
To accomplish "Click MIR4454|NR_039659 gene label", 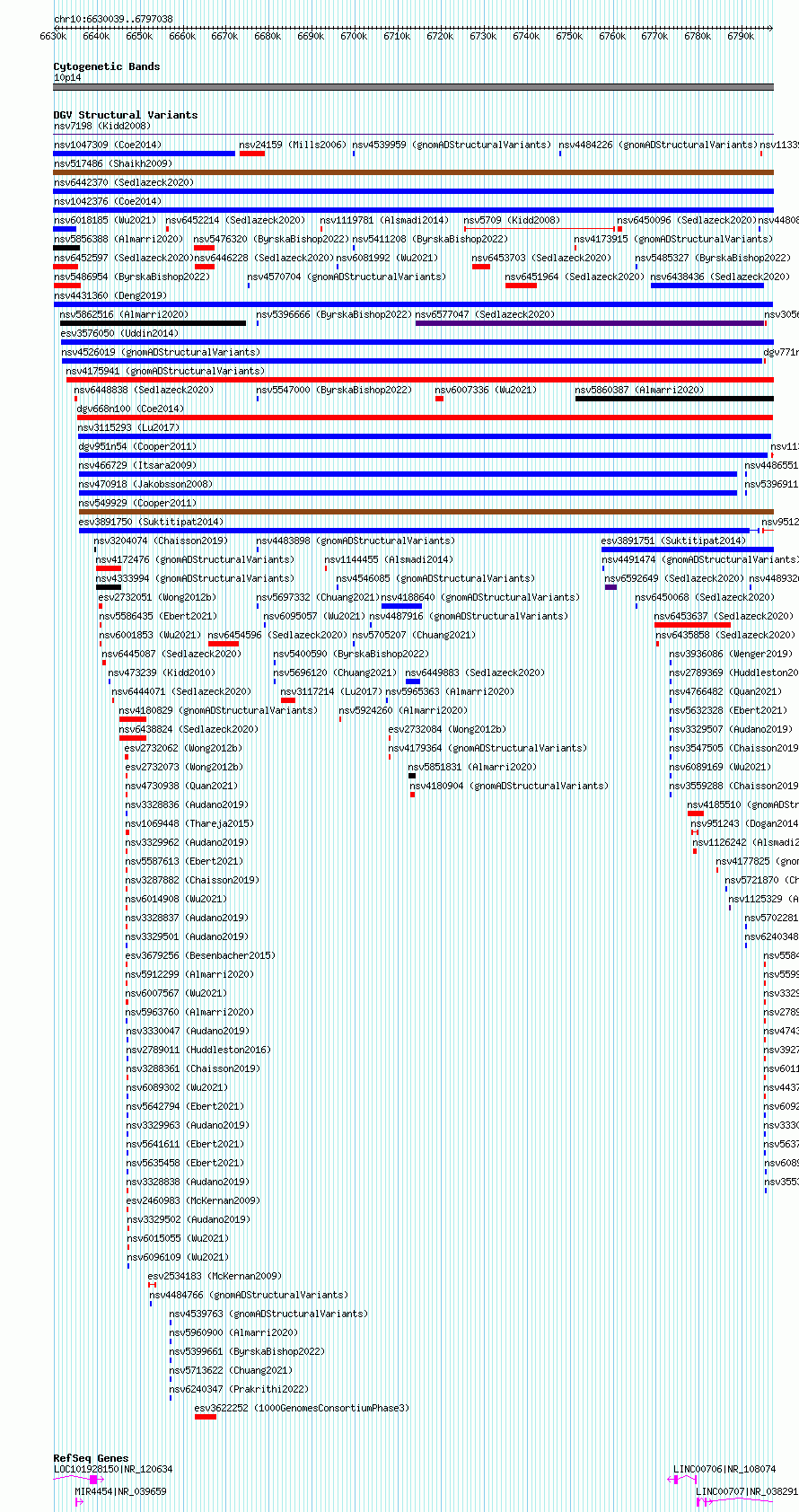I will (x=120, y=1491).
